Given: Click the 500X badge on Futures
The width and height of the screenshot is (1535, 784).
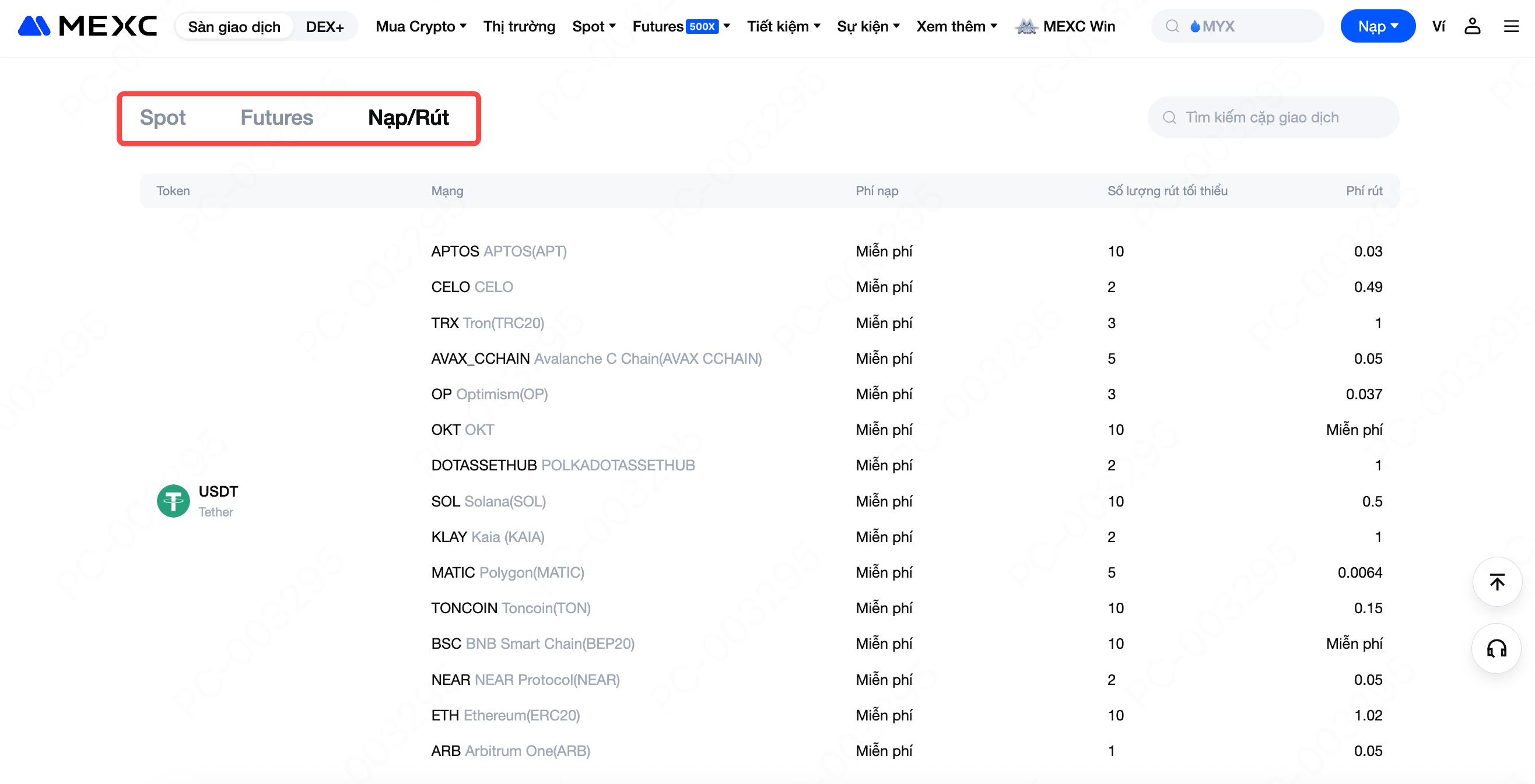Looking at the screenshot, I should coord(702,26).
